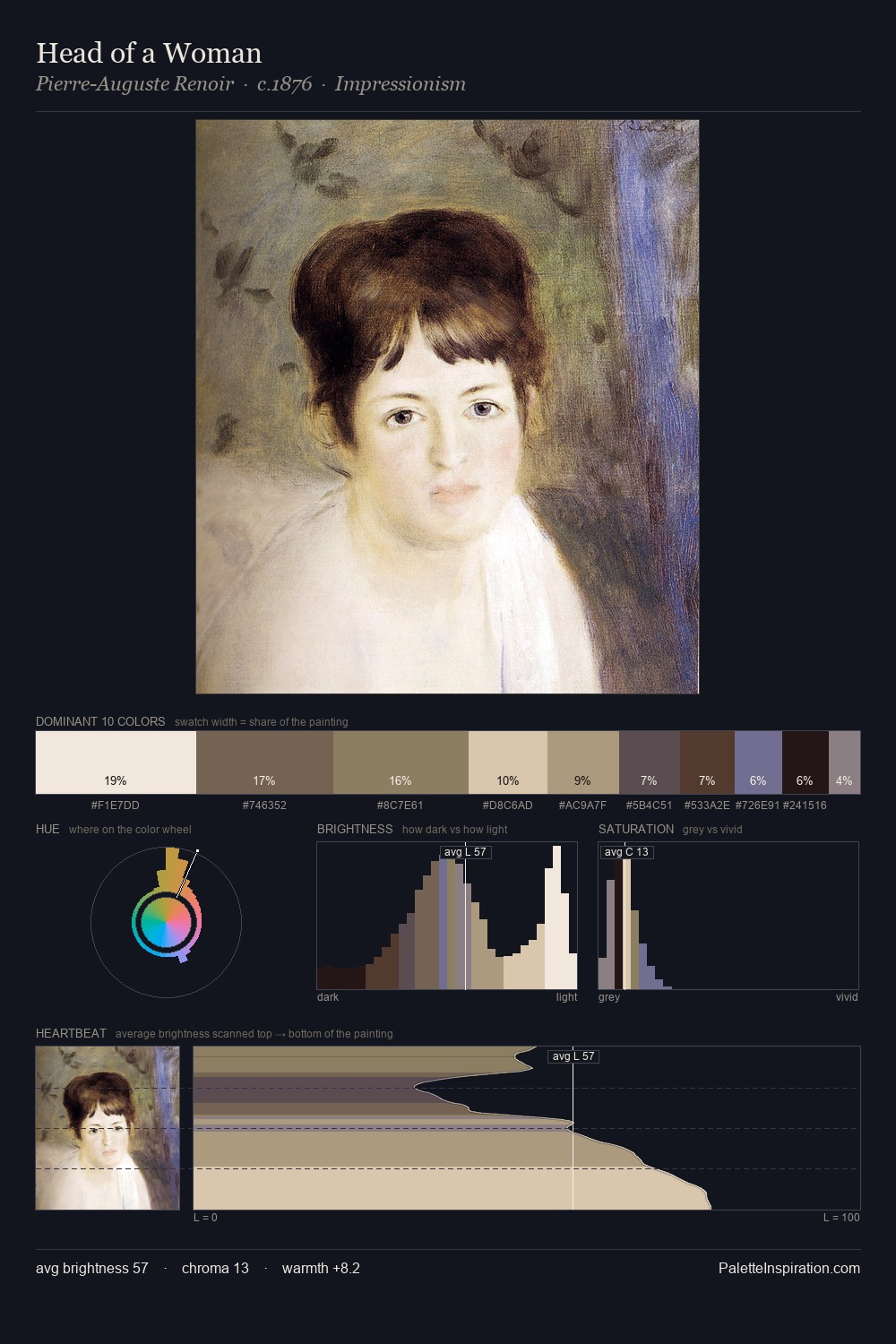Click the hex code #746352 label
Image resolution: width=896 pixels, height=1344 pixels.
click(264, 805)
